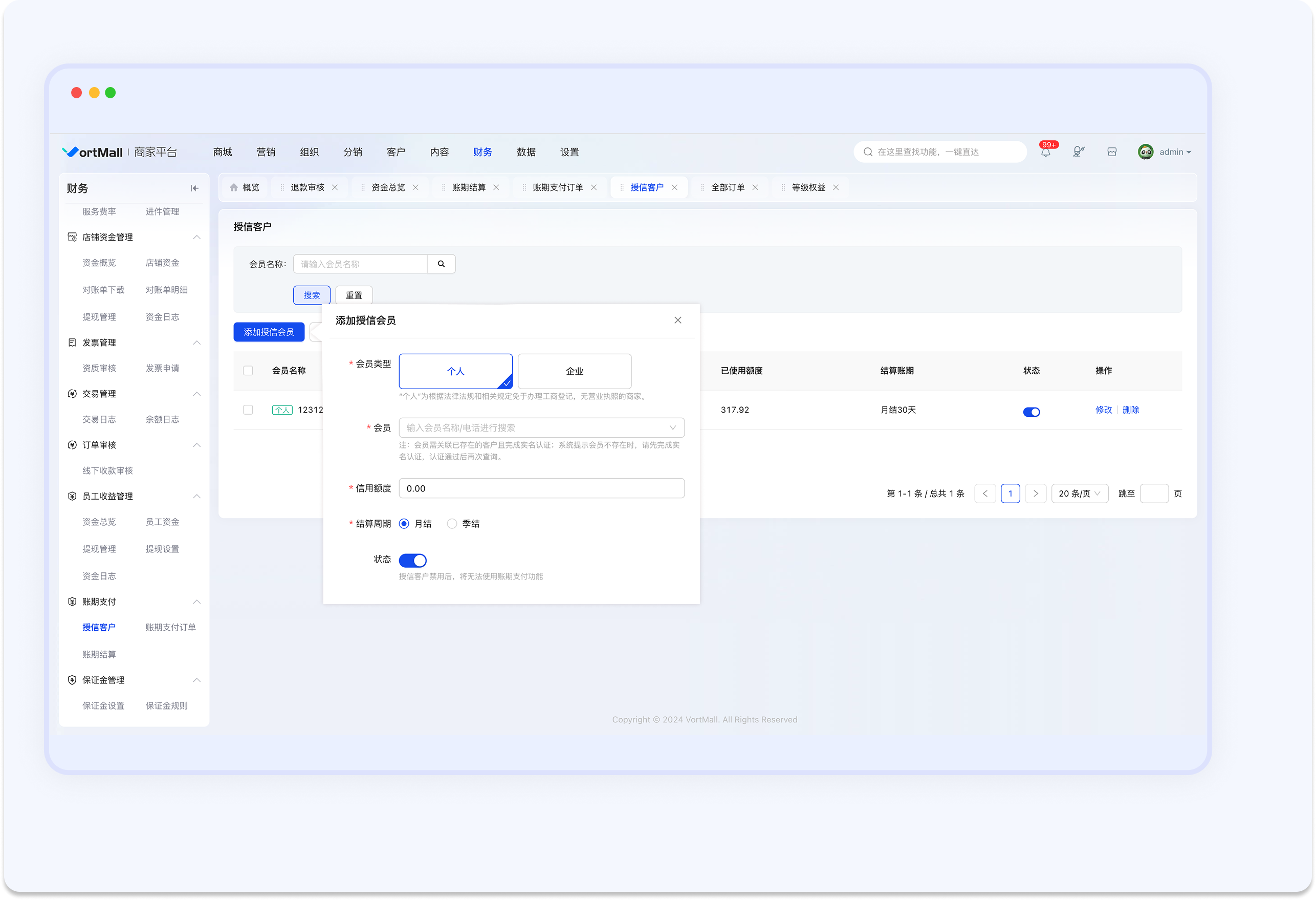Viewport: 1316px width, 900px height.
Task: Collapse the 财务 sidebar with the arrow icon
Action: click(x=194, y=188)
